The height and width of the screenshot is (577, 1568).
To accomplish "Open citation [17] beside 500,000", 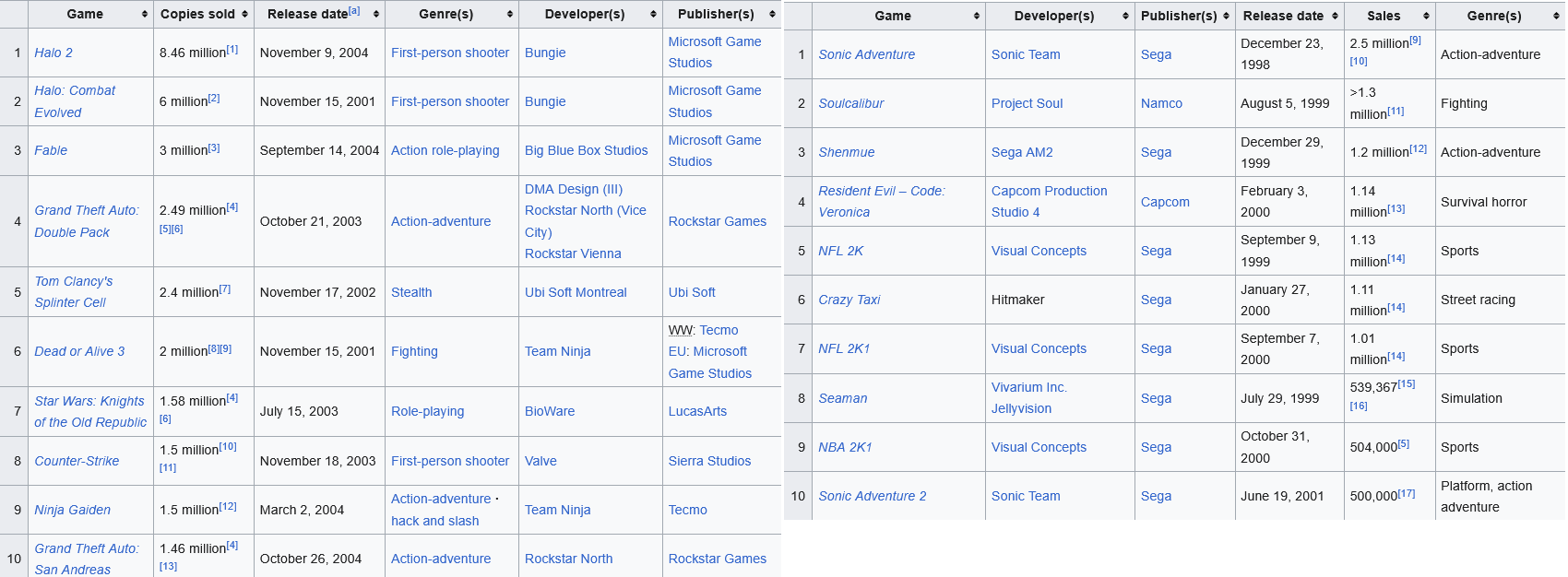I will [x=1407, y=493].
